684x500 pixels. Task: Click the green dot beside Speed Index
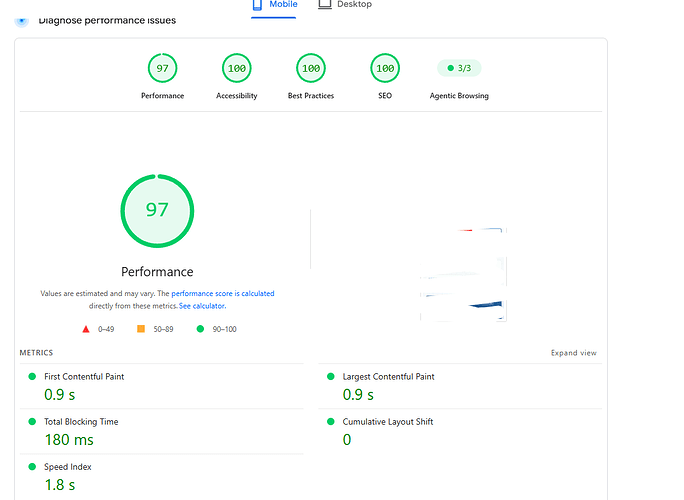[32, 466]
